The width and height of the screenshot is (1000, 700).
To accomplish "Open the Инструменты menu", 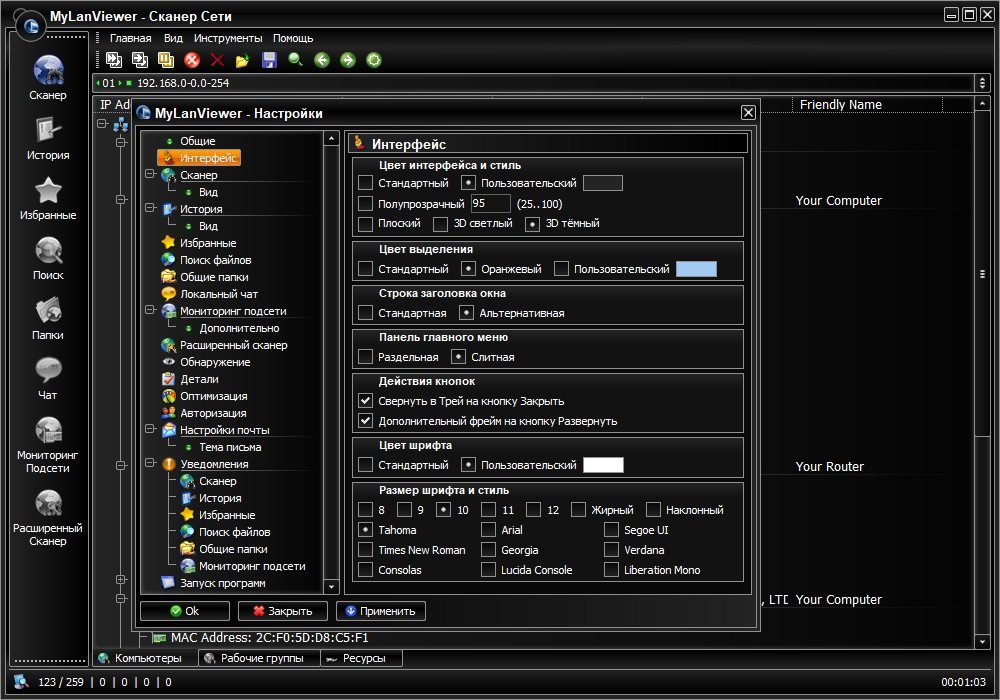I will point(227,38).
